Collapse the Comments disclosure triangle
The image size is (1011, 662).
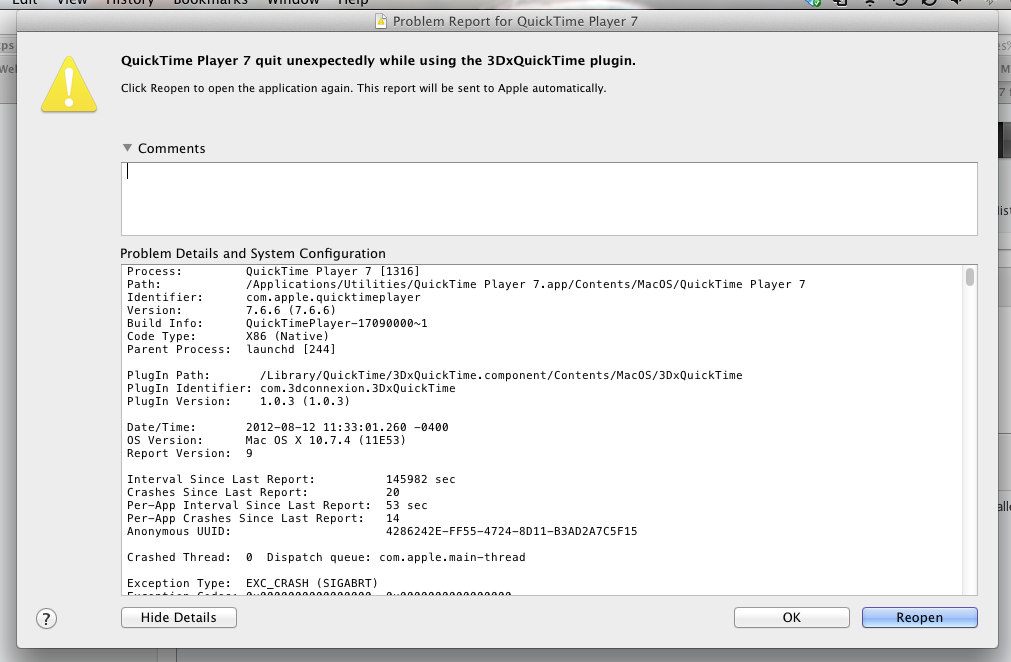point(127,148)
